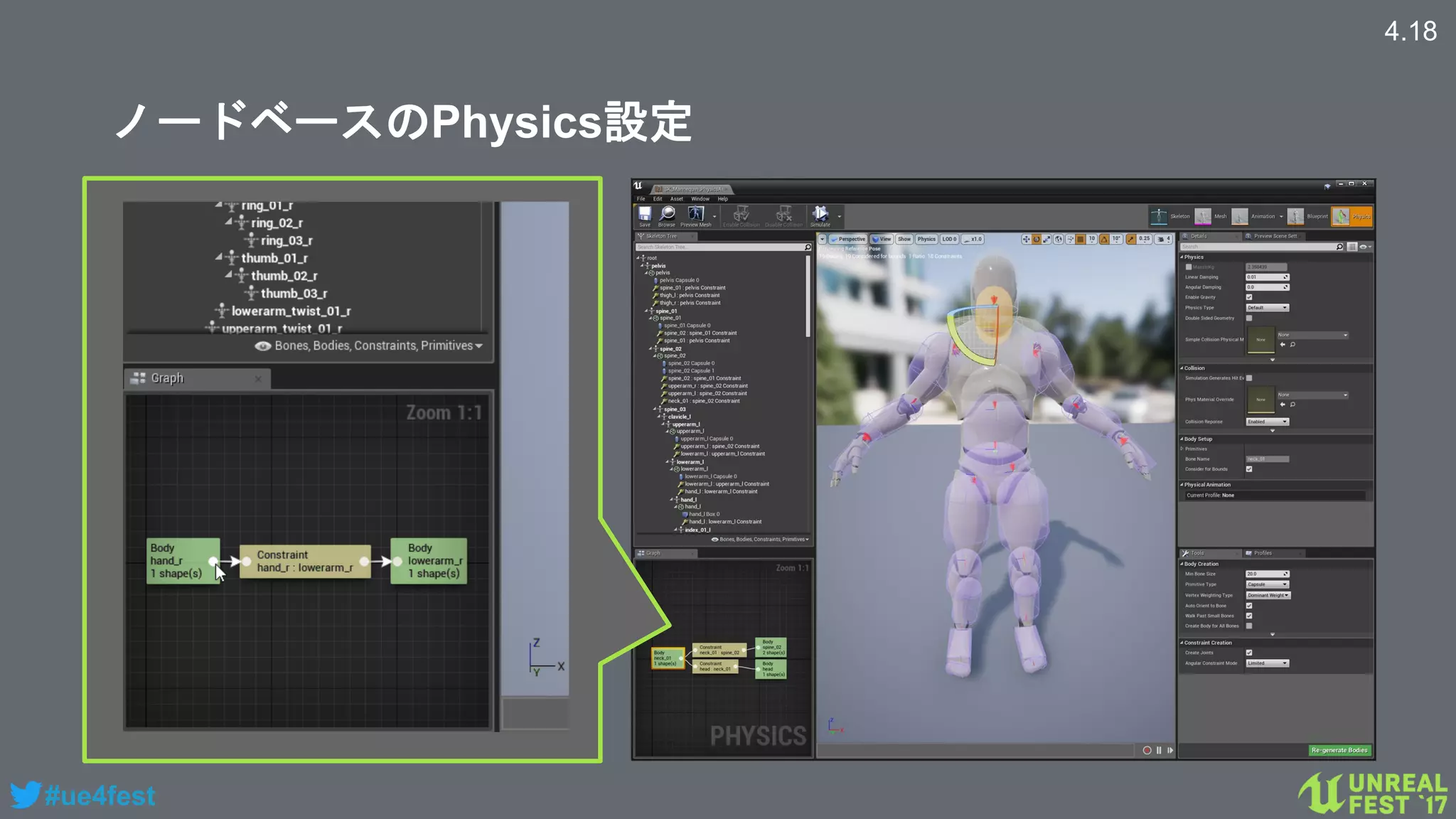Toggle world/local coordinate globe icon
The height and width of the screenshot is (819, 1456).
coord(1059,240)
